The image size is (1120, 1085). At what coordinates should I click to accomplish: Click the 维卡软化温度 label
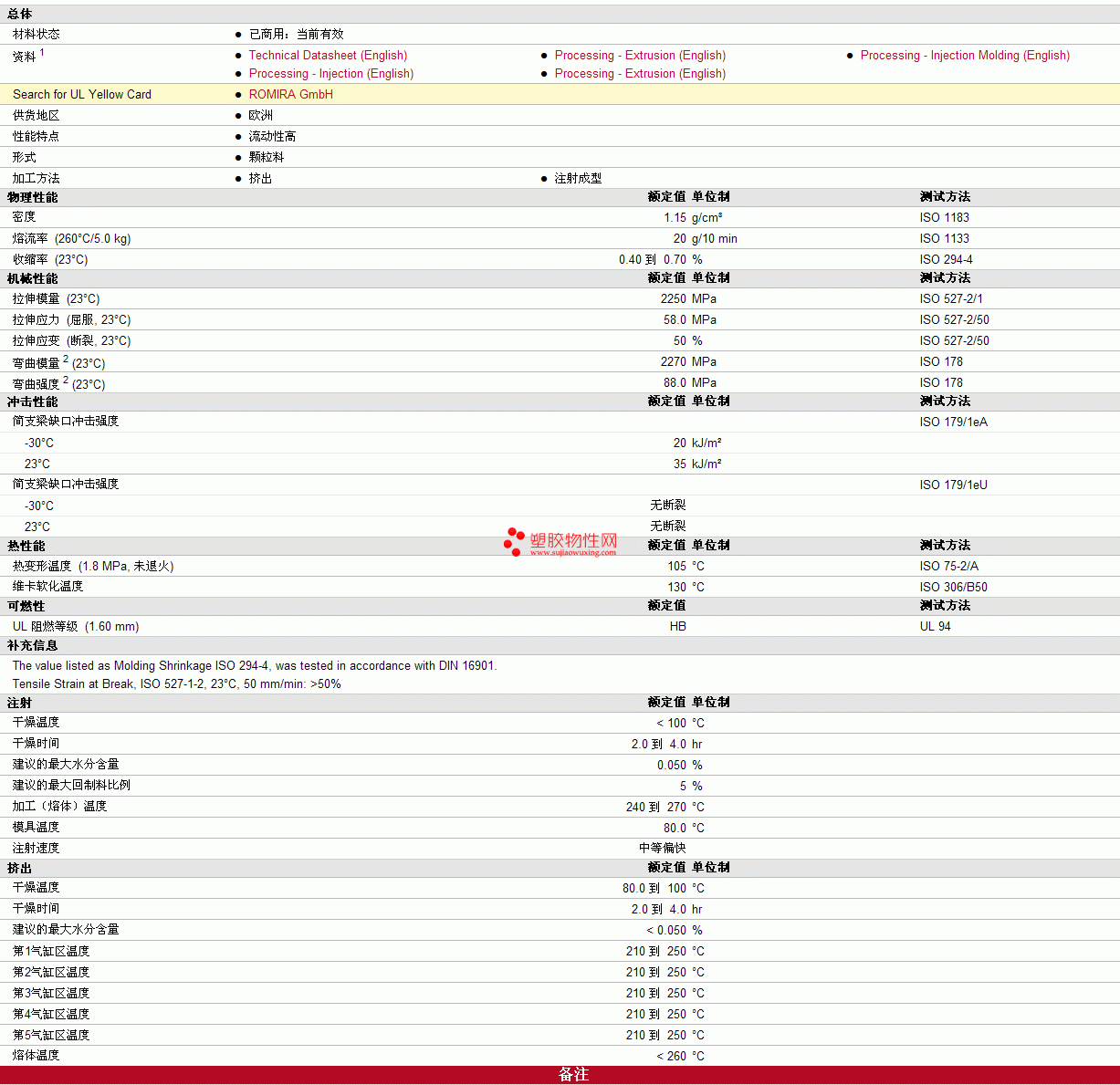pos(48,588)
